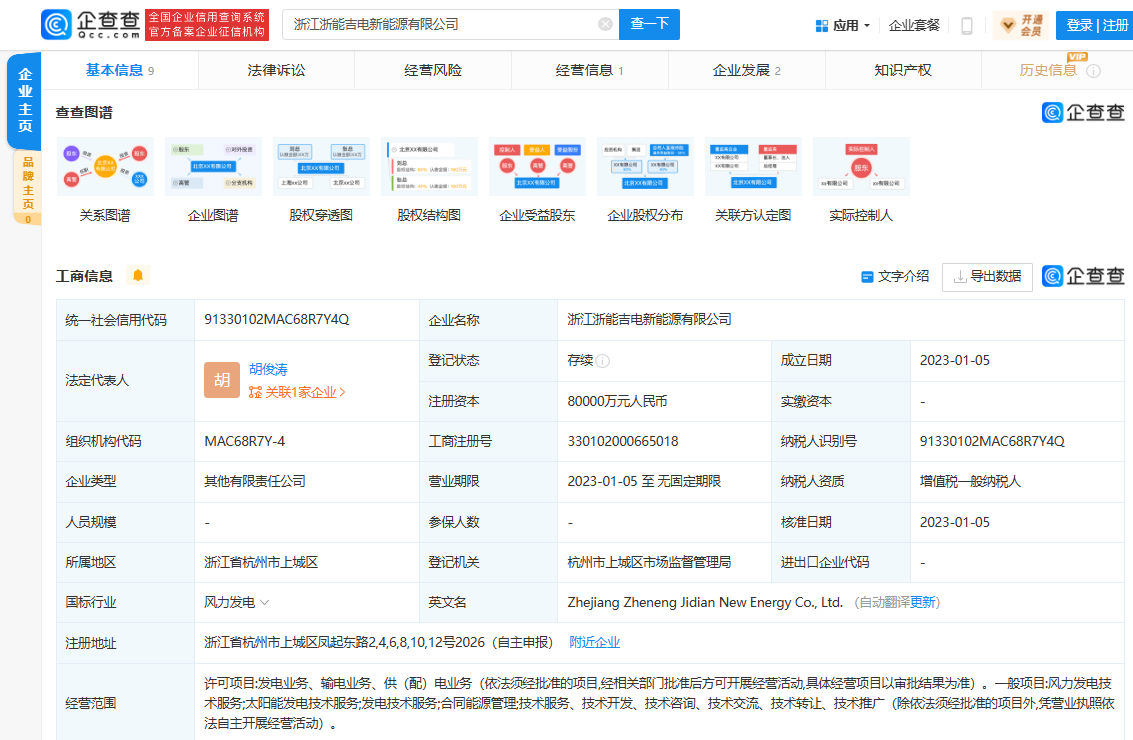Toggle the 文字介绍 option
Viewport: 1133px width, 740px height.
point(895,277)
